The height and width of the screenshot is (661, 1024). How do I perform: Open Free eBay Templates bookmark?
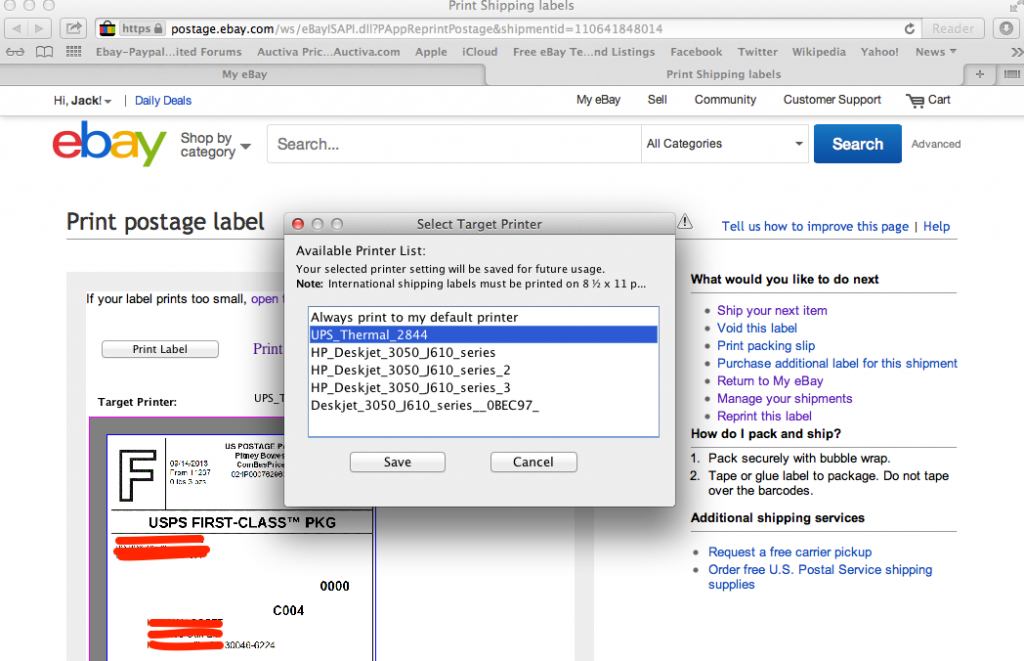pyautogui.click(x=584, y=52)
